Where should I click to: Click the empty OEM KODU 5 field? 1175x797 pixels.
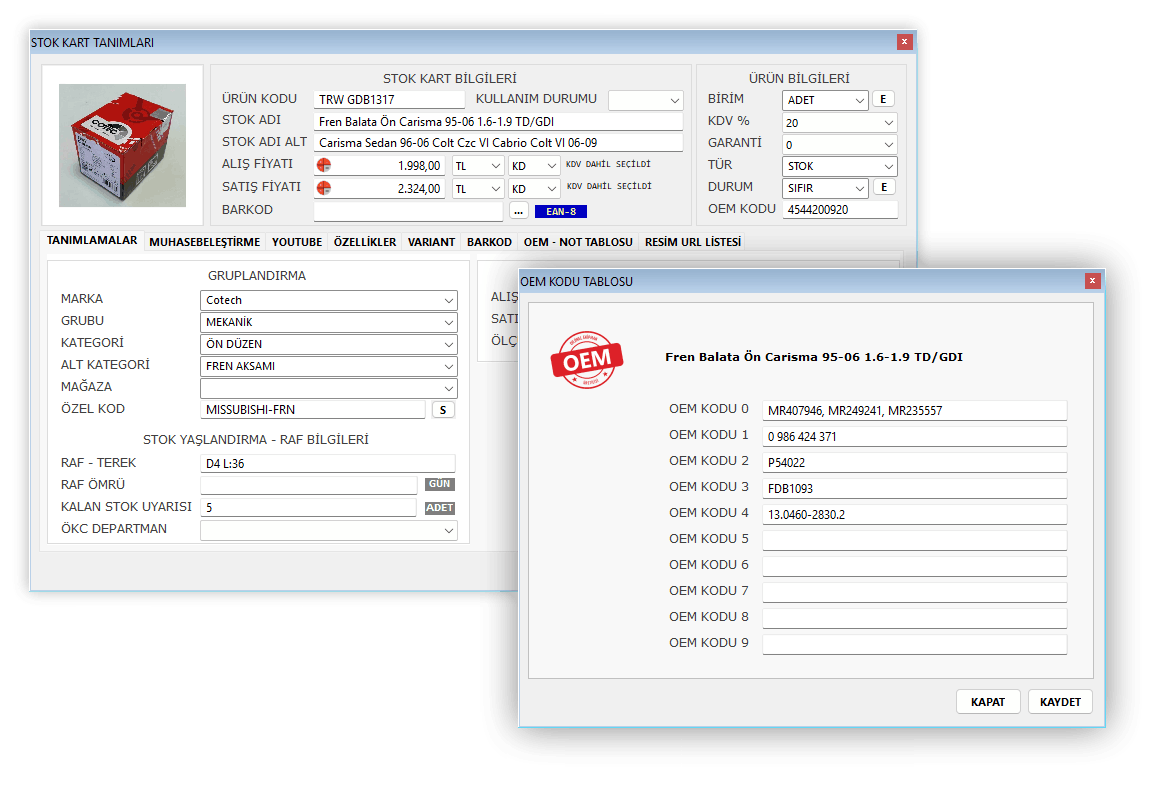(914, 541)
